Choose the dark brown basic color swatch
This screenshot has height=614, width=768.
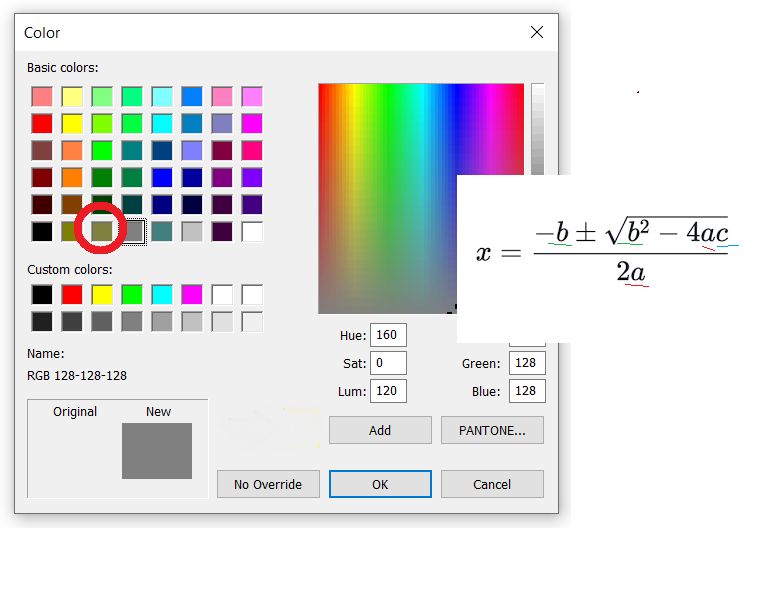42,204
